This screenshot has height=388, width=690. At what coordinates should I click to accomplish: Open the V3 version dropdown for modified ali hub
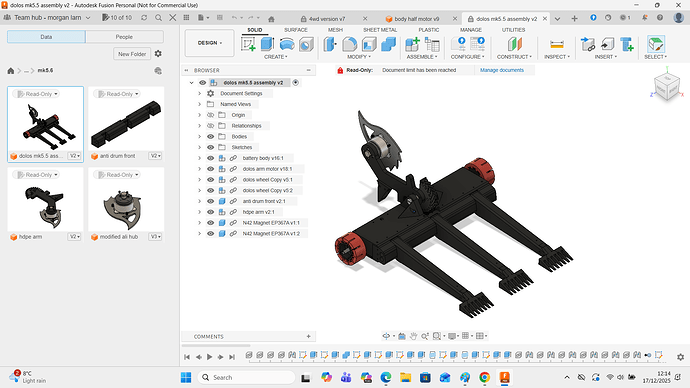155,237
